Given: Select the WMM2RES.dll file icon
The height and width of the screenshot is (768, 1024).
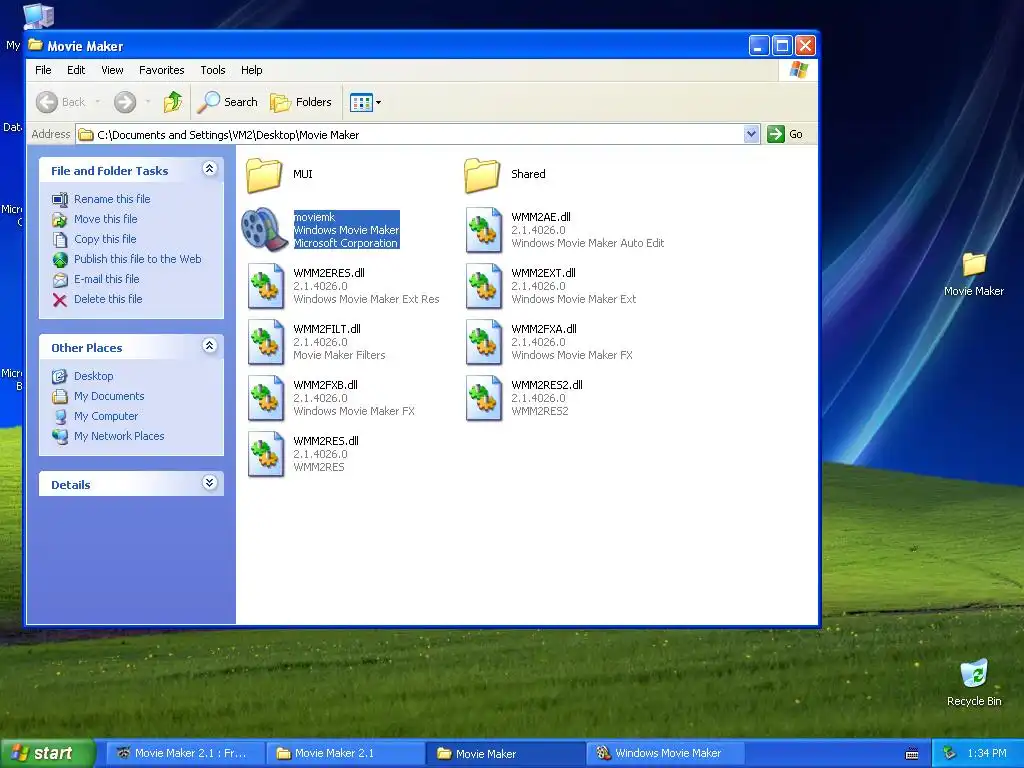Looking at the screenshot, I should click(x=265, y=455).
